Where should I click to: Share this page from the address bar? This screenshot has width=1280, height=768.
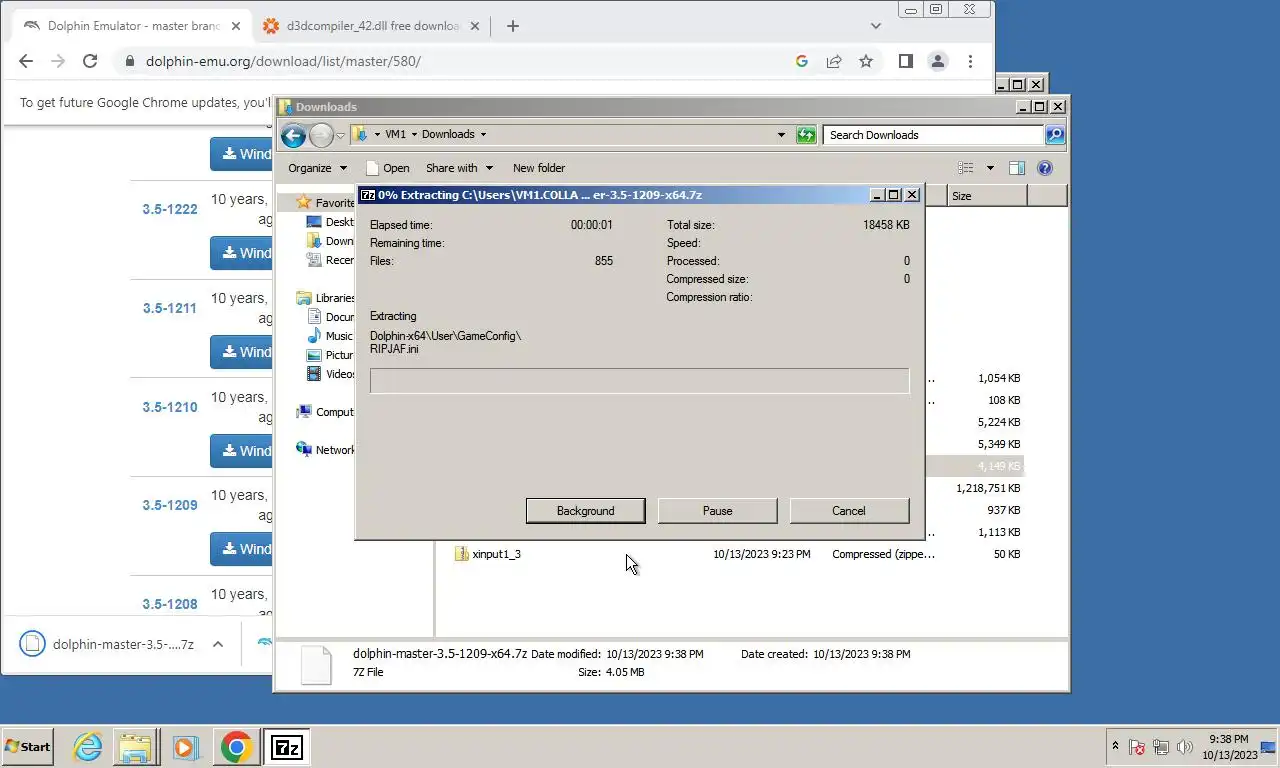[834, 61]
